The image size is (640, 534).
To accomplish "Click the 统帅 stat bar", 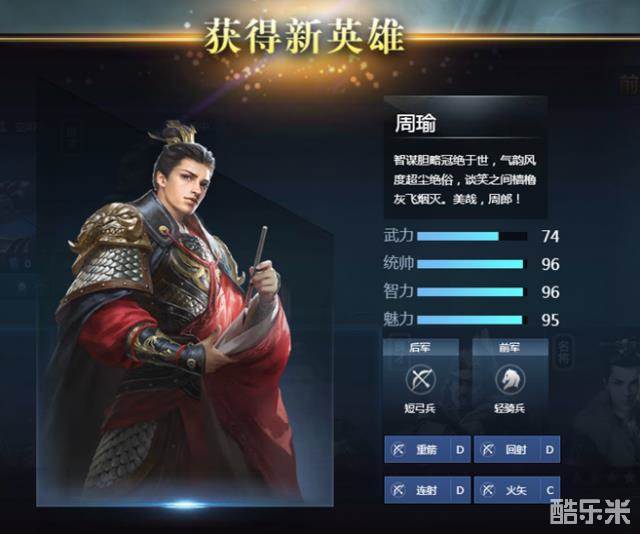I will click(x=472, y=264).
